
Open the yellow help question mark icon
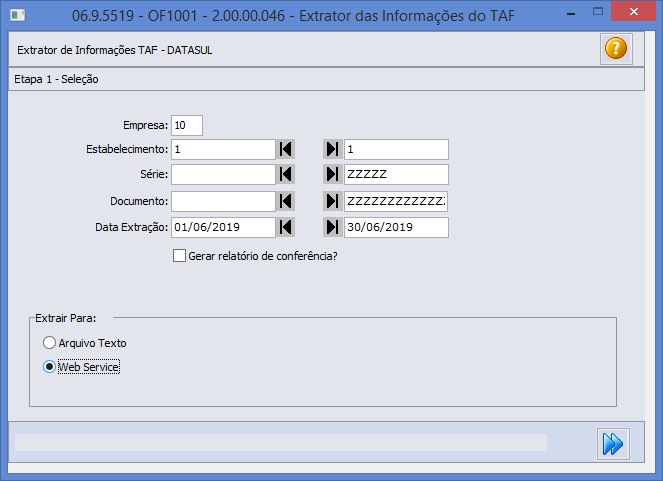[616, 49]
